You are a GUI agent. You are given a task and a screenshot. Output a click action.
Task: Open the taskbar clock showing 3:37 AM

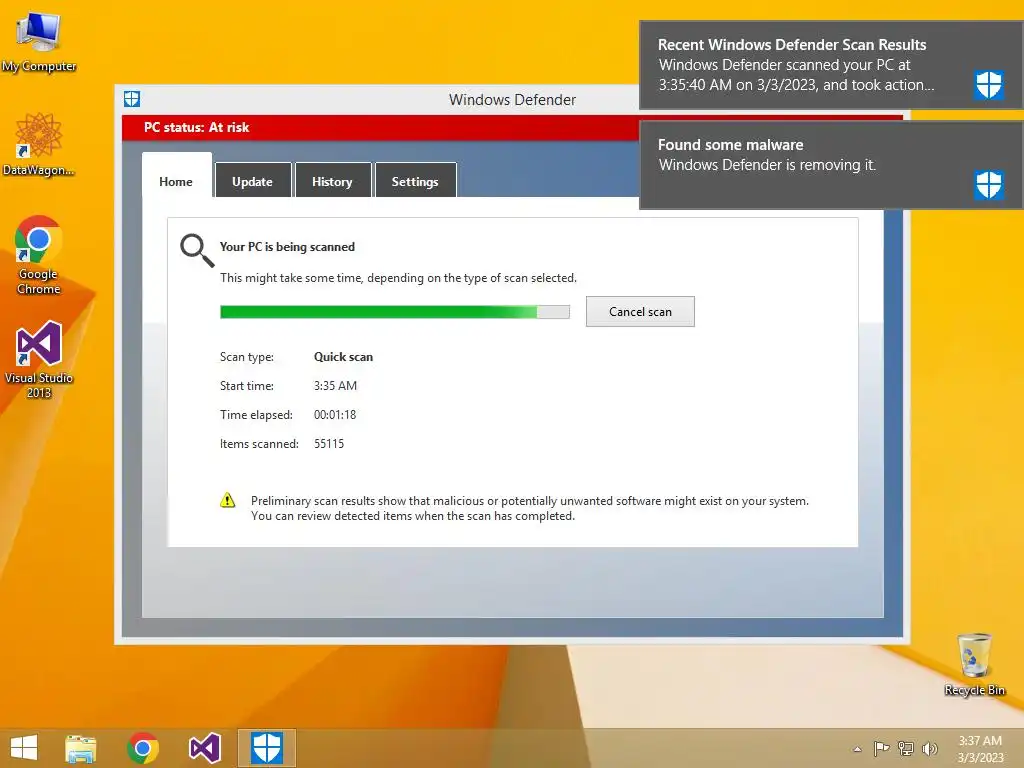[x=980, y=749]
